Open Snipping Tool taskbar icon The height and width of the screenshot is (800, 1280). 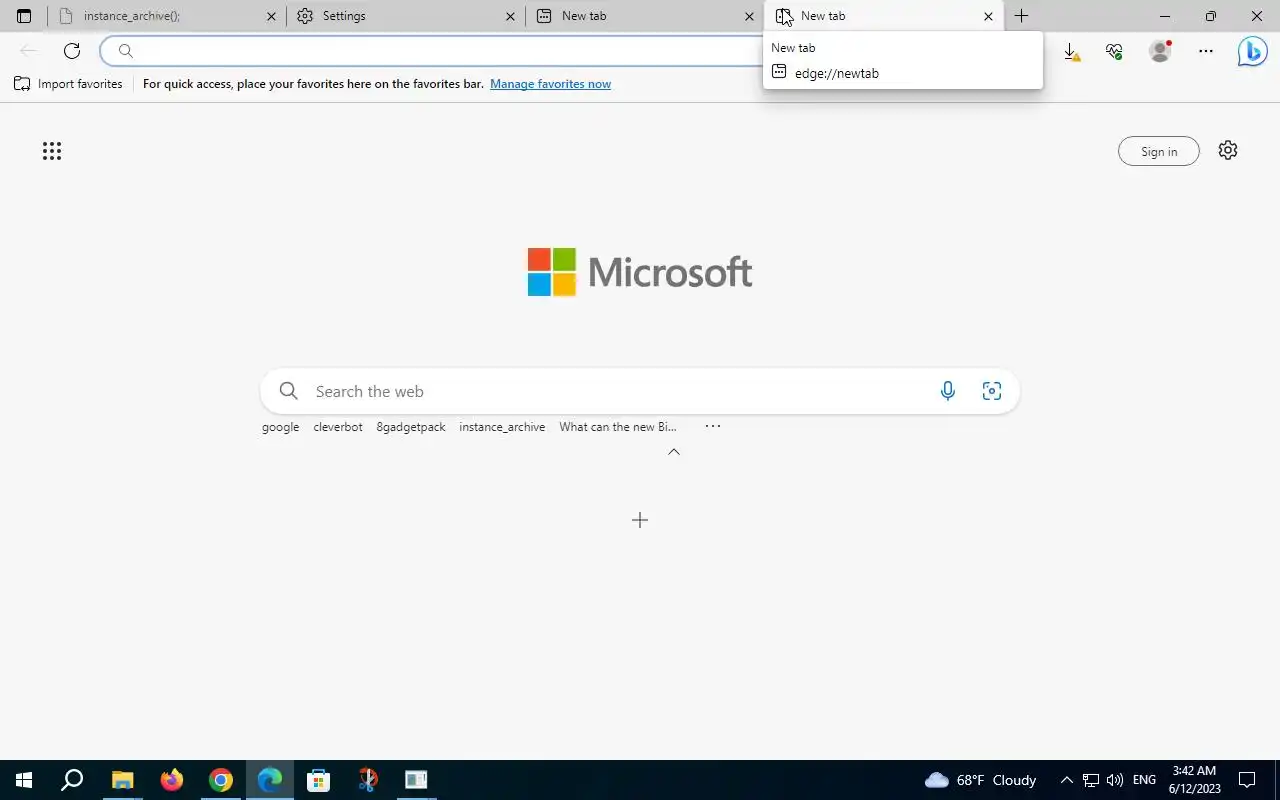[368, 780]
